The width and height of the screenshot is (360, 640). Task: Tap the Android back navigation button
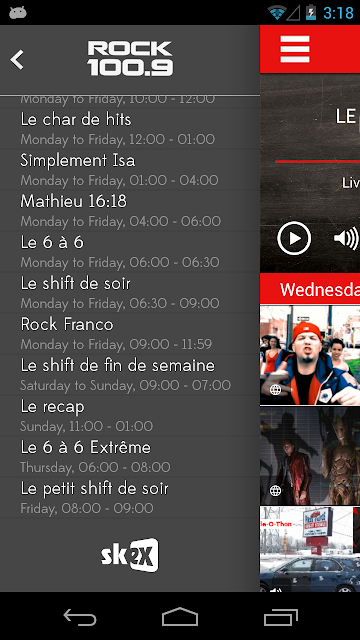(80, 616)
